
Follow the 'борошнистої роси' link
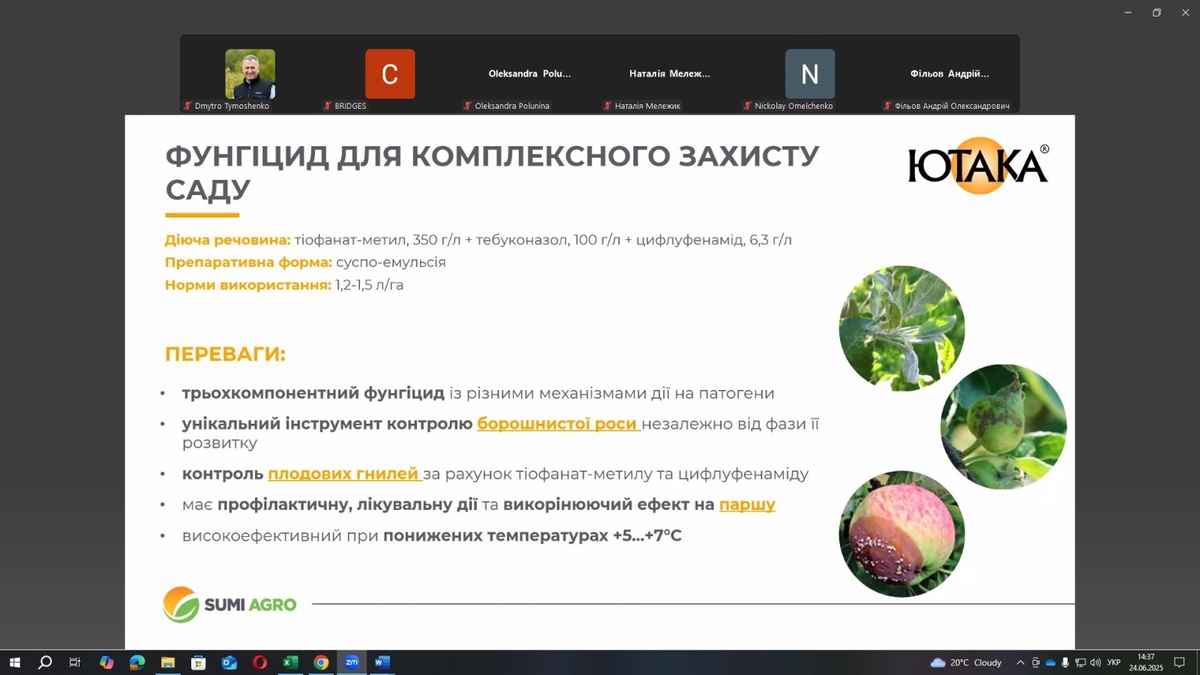coord(558,423)
